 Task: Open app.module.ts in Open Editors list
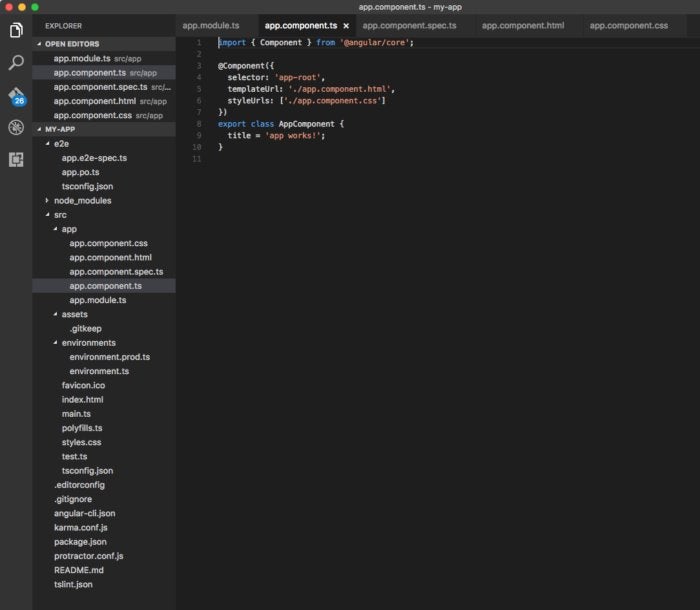point(104,58)
